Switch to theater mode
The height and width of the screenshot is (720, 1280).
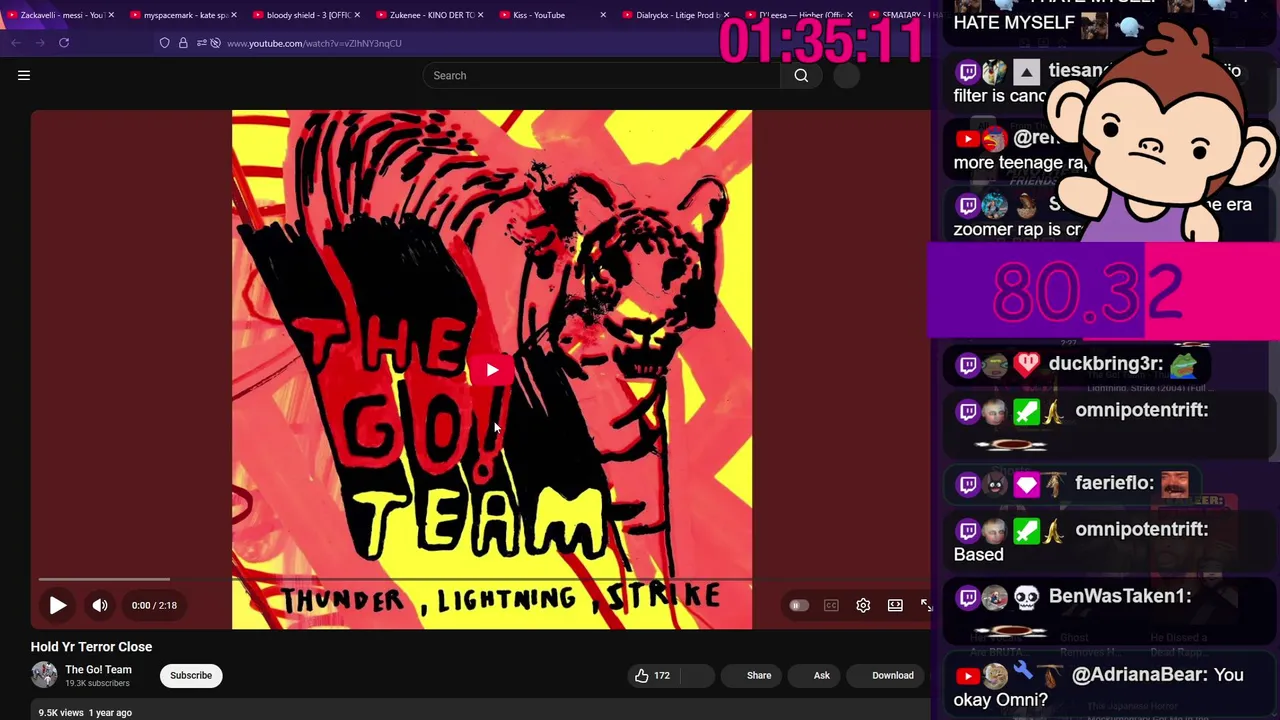click(895, 605)
